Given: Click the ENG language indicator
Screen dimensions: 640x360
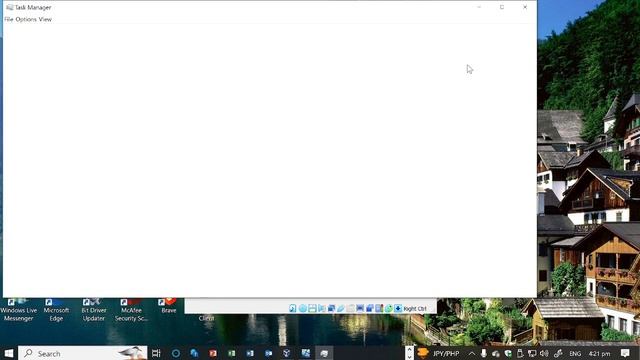Looking at the screenshot, I should coord(575,353).
